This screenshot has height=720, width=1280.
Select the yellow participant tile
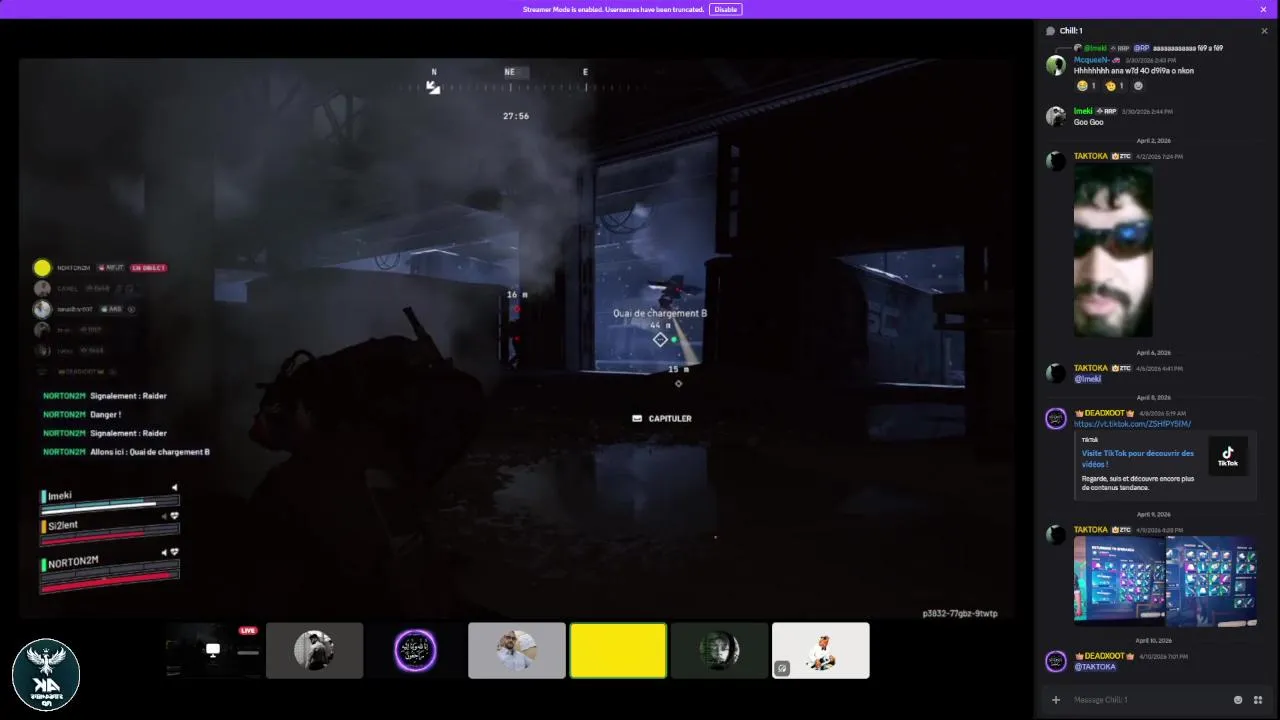[618, 650]
